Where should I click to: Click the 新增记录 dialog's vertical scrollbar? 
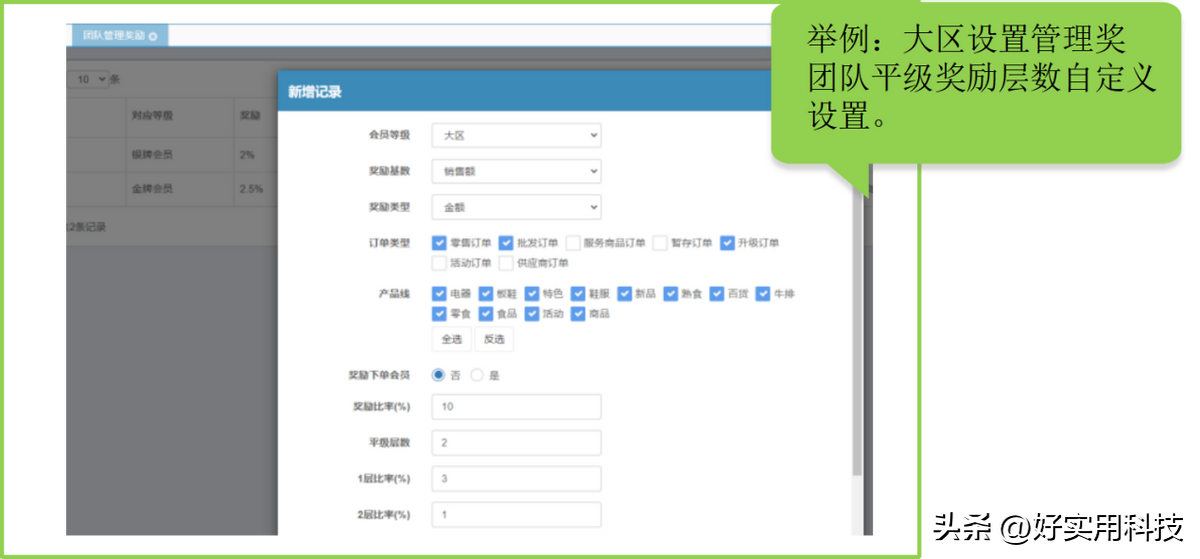[856, 330]
